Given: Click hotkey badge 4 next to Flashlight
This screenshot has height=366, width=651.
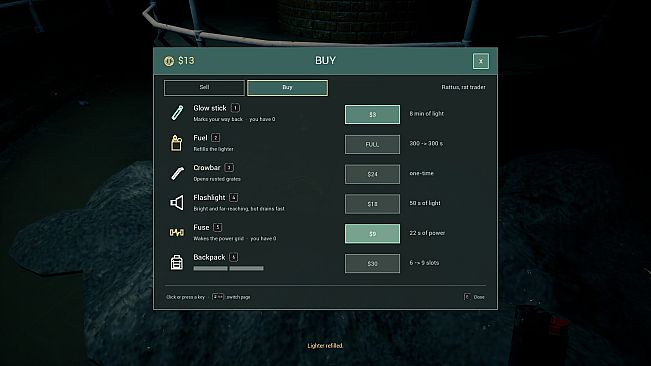Looking at the screenshot, I should pyautogui.click(x=233, y=198).
